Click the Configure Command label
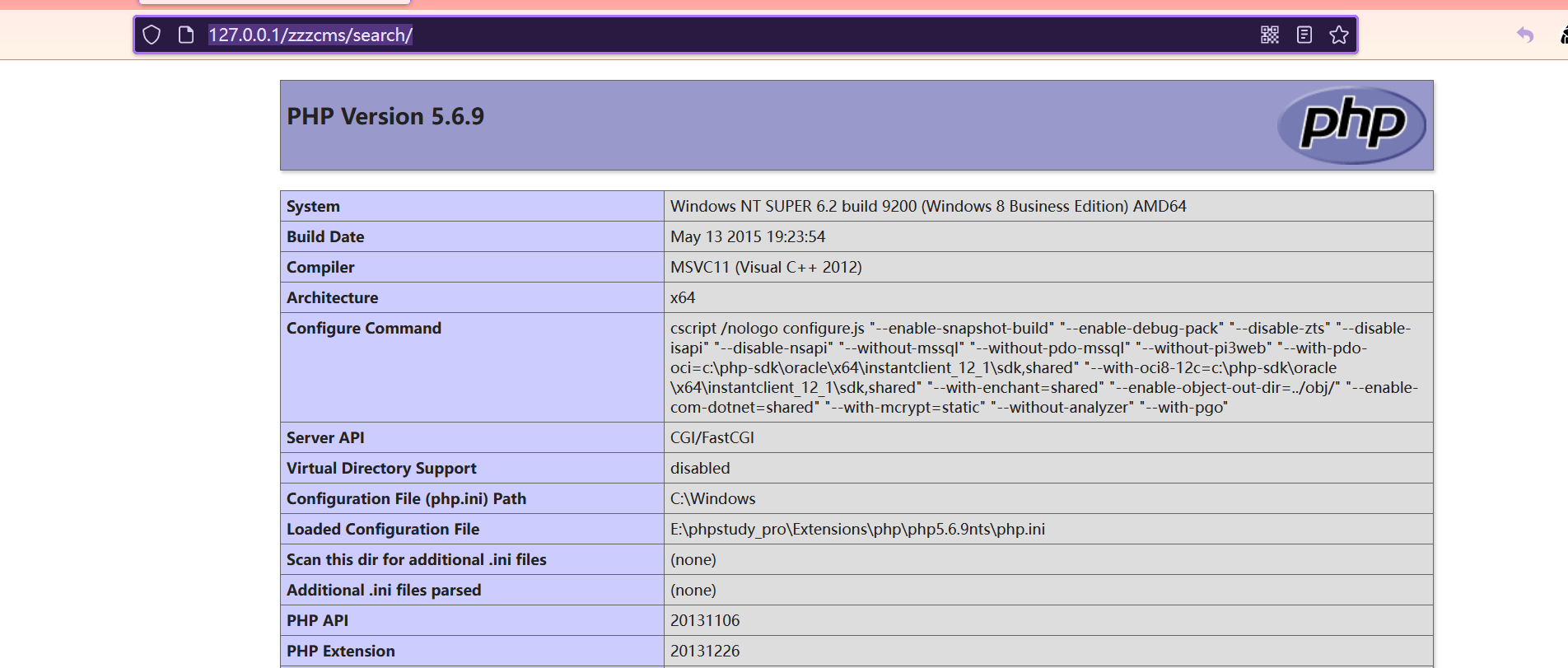This screenshot has width=1568, height=668. coord(364,328)
